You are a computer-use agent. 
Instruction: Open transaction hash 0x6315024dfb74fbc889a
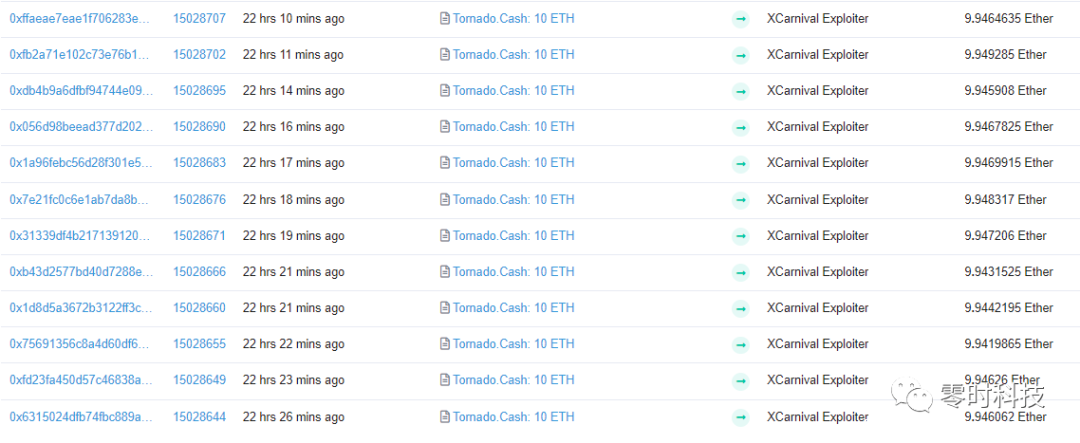pyautogui.click(x=81, y=416)
